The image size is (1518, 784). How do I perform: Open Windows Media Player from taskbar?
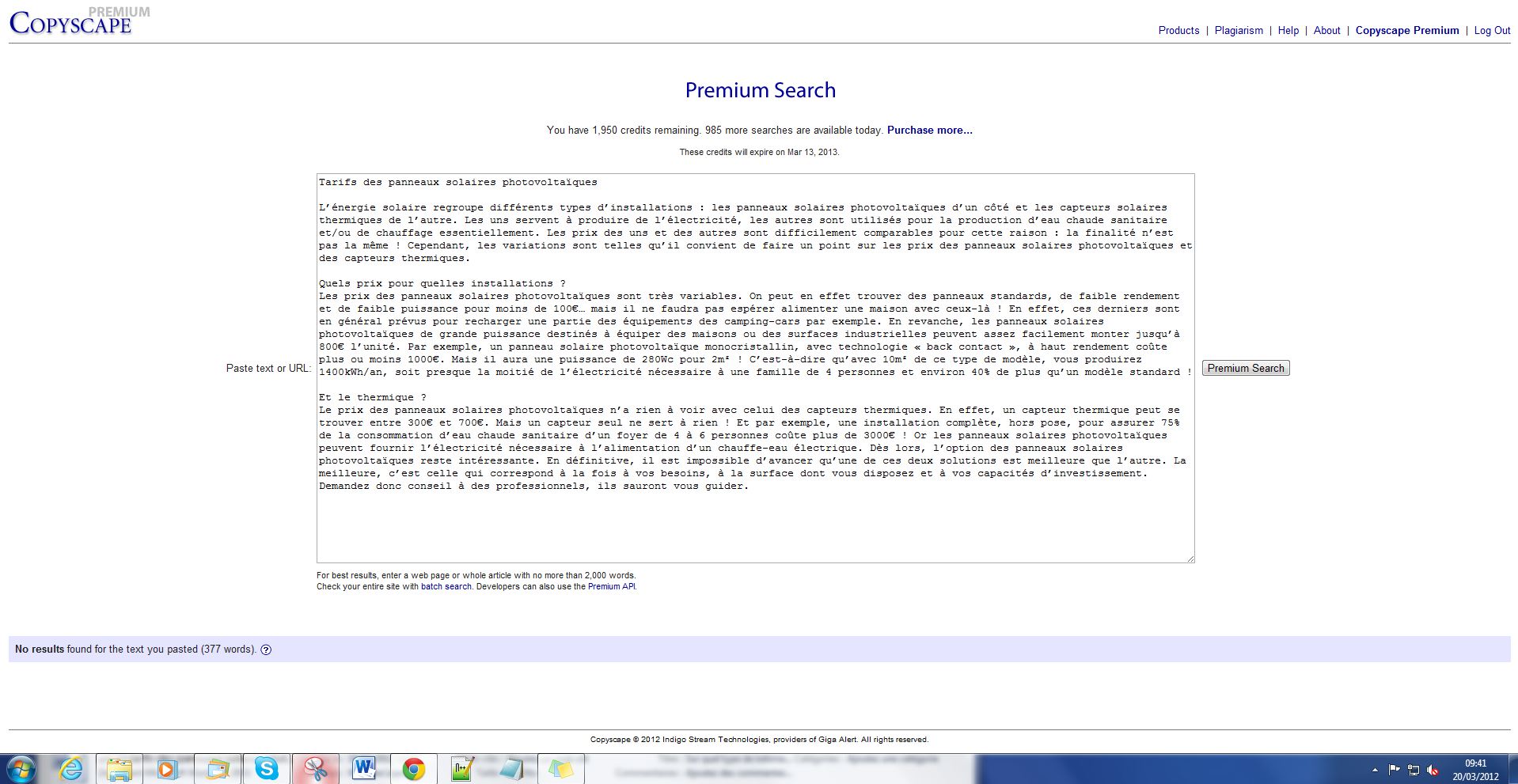pos(167,768)
